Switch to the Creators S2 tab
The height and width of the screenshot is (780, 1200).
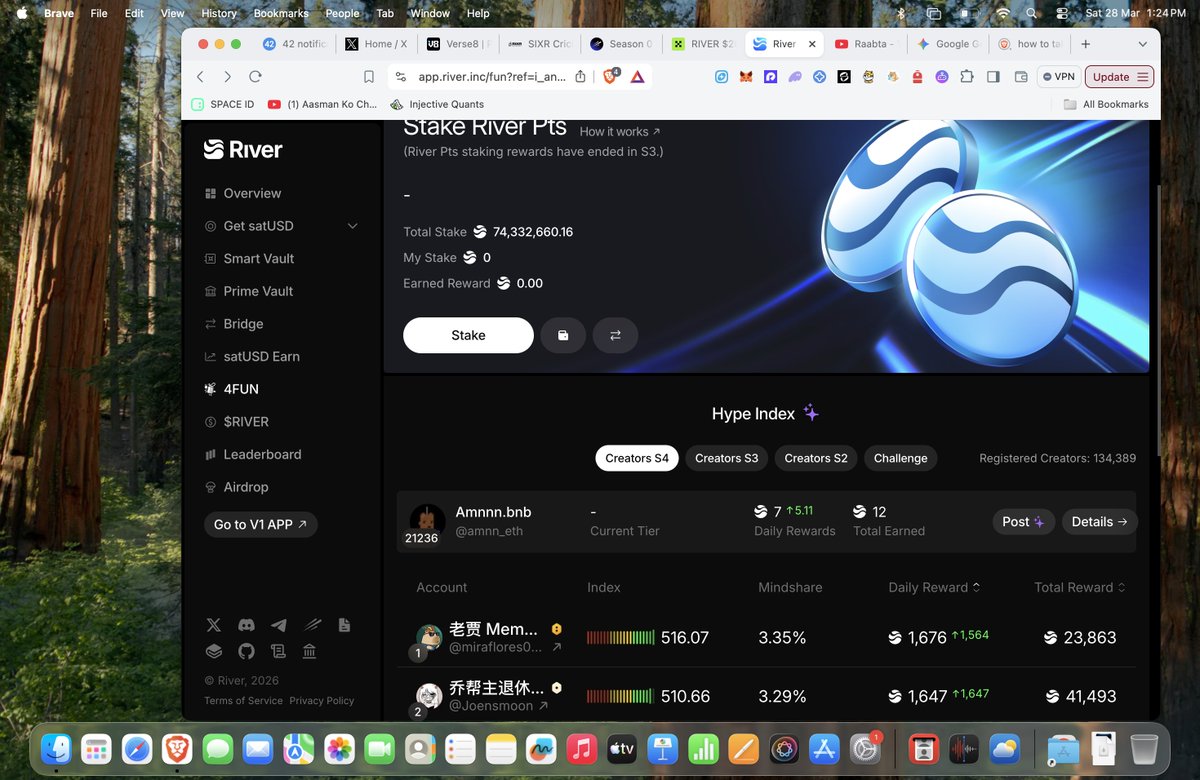click(x=816, y=458)
